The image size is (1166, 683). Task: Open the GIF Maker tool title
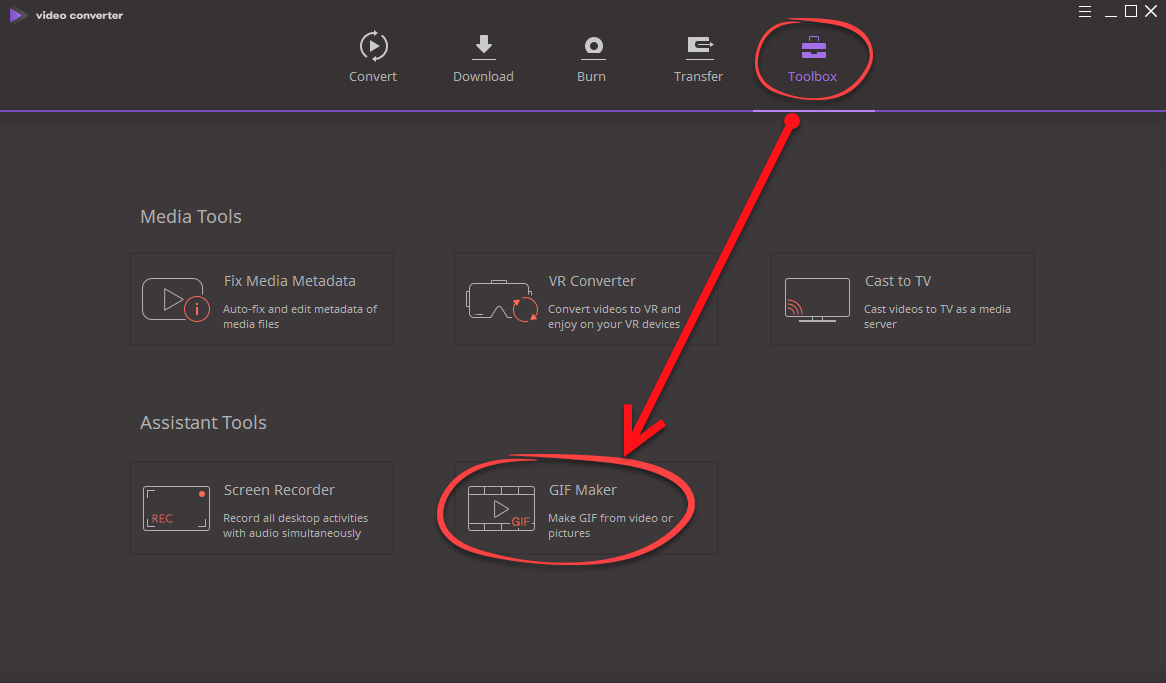(x=582, y=490)
